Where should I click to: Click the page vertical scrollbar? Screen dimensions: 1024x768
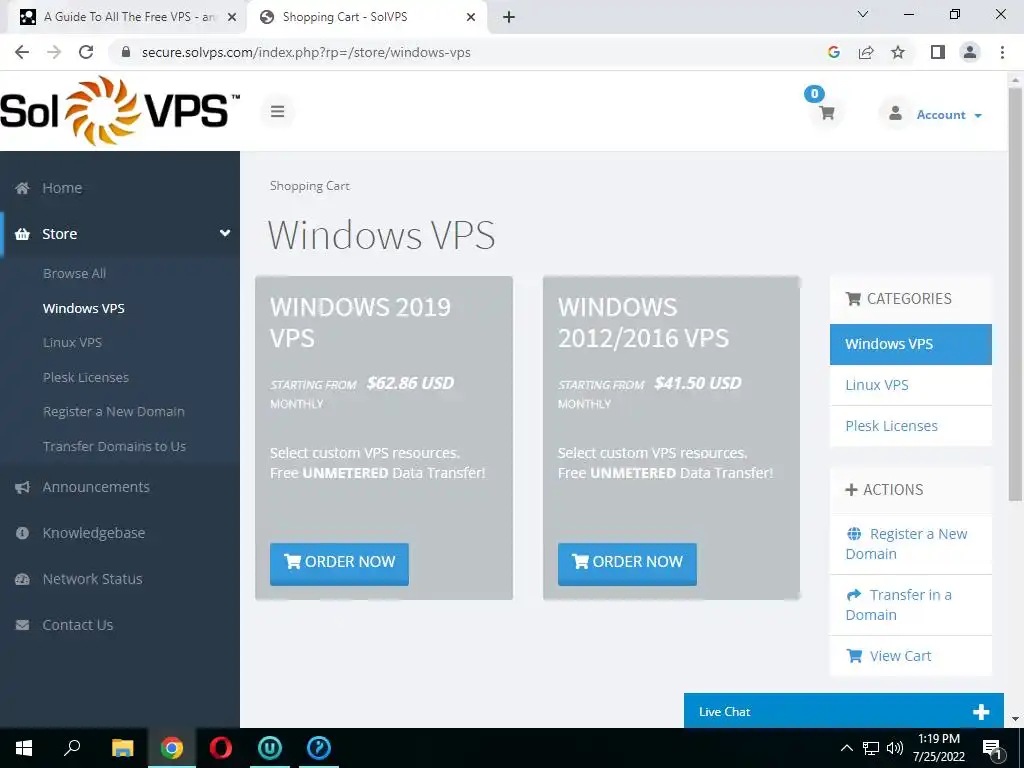tap(1015, 295)
